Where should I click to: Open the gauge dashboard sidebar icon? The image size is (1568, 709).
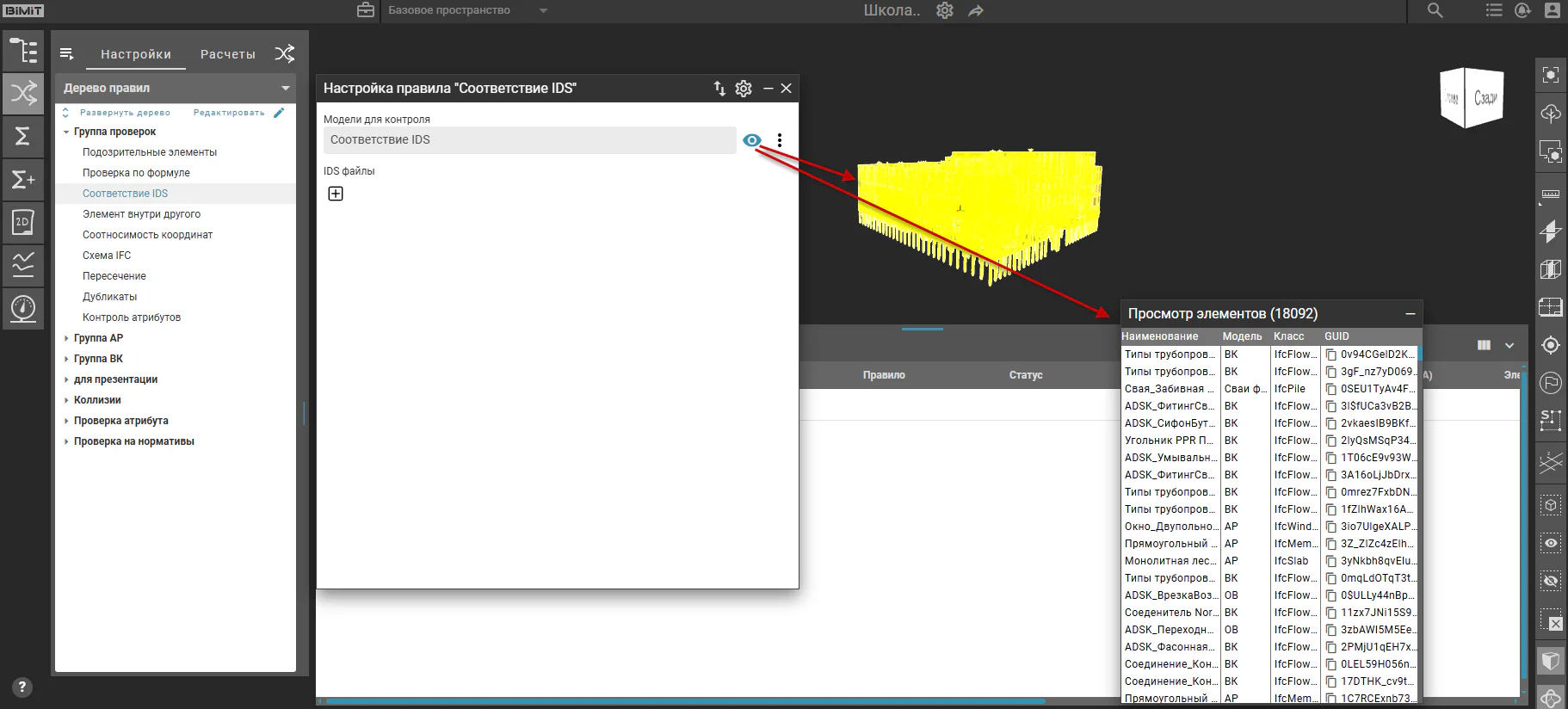coord(23,308)
